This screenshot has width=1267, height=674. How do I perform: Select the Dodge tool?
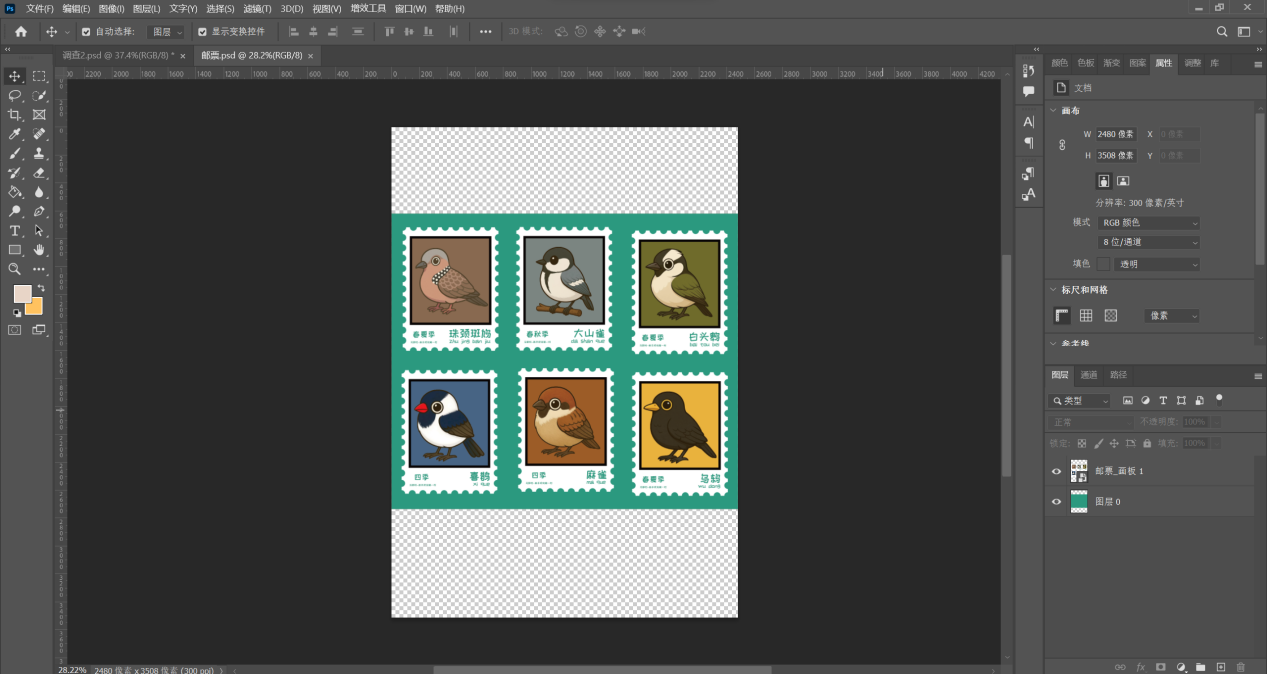(x=15, y=211)
